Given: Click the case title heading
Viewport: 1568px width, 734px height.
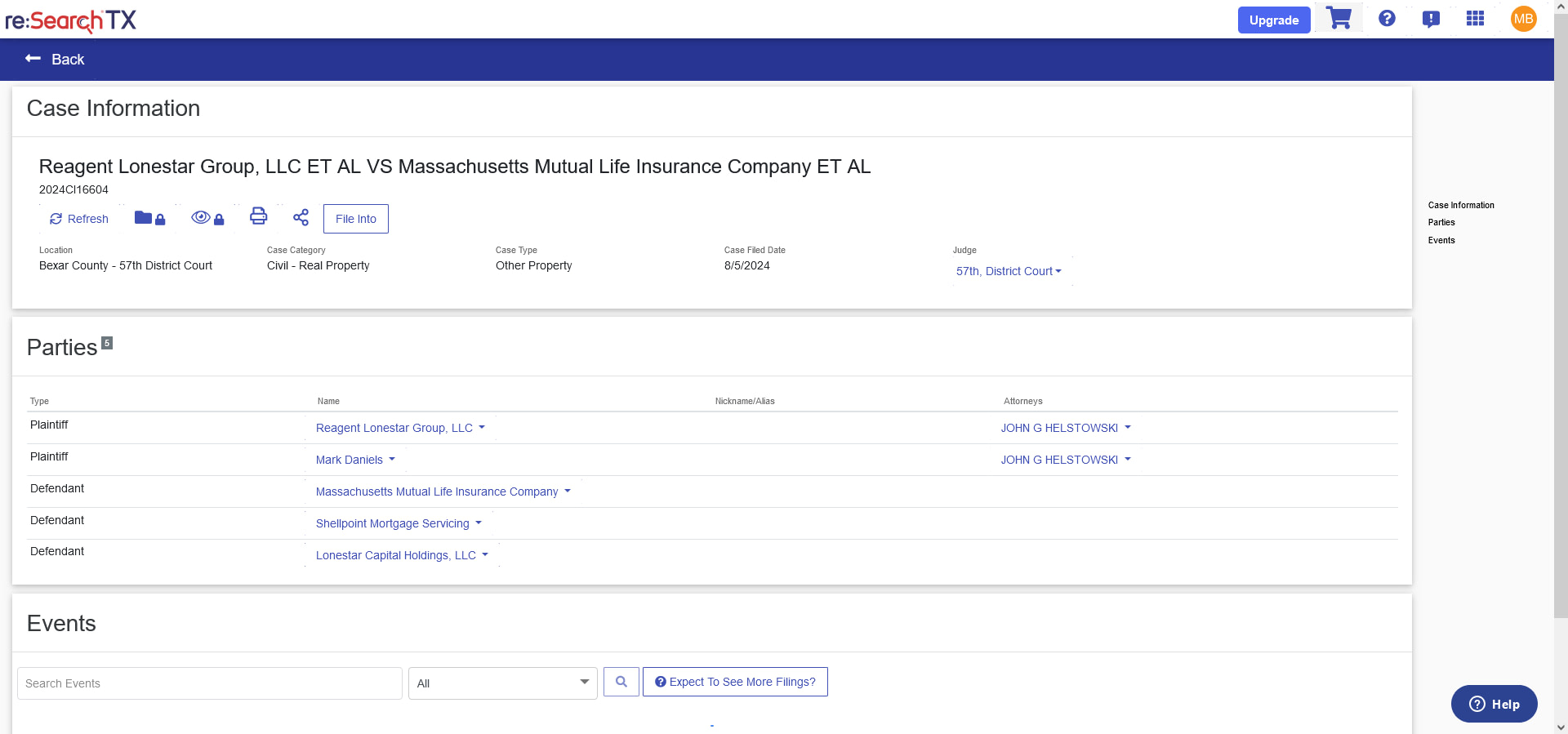Looking at the screenshot, I should click(455, 167).
